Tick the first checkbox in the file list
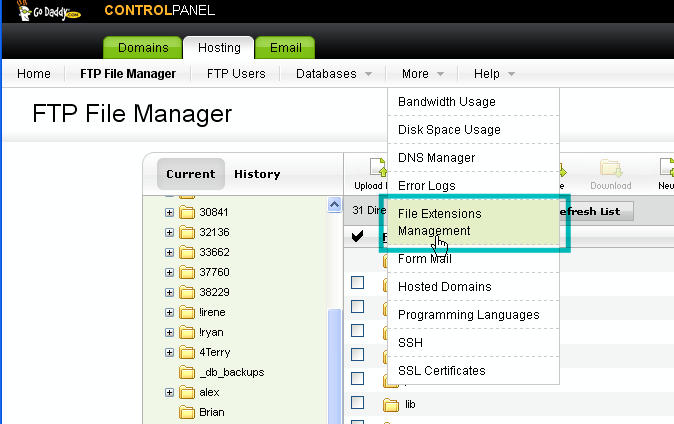This screenshot has width=674, height=424. pos(357,282)
